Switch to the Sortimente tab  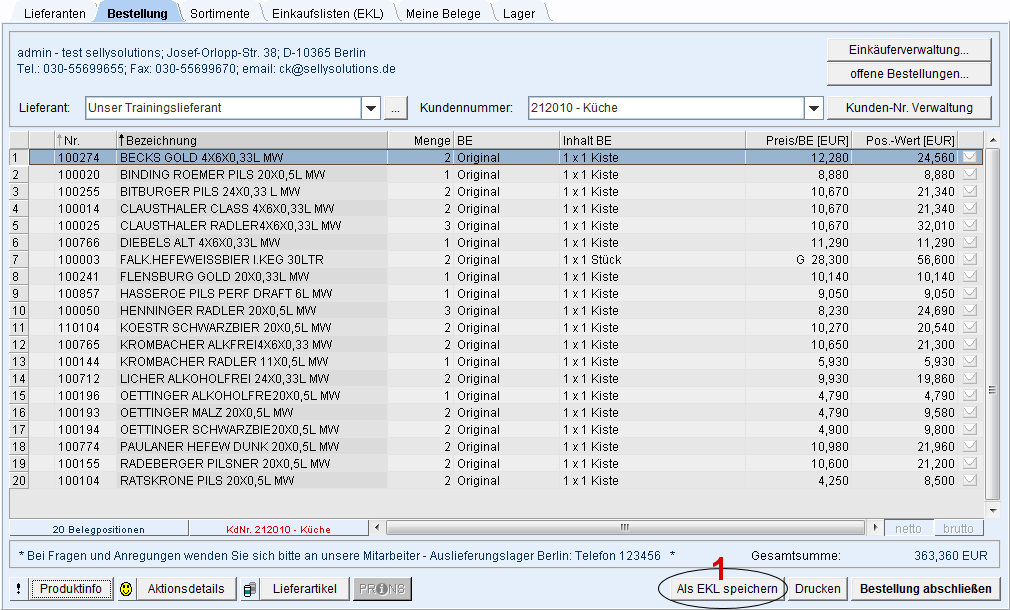tap(221, 14)
